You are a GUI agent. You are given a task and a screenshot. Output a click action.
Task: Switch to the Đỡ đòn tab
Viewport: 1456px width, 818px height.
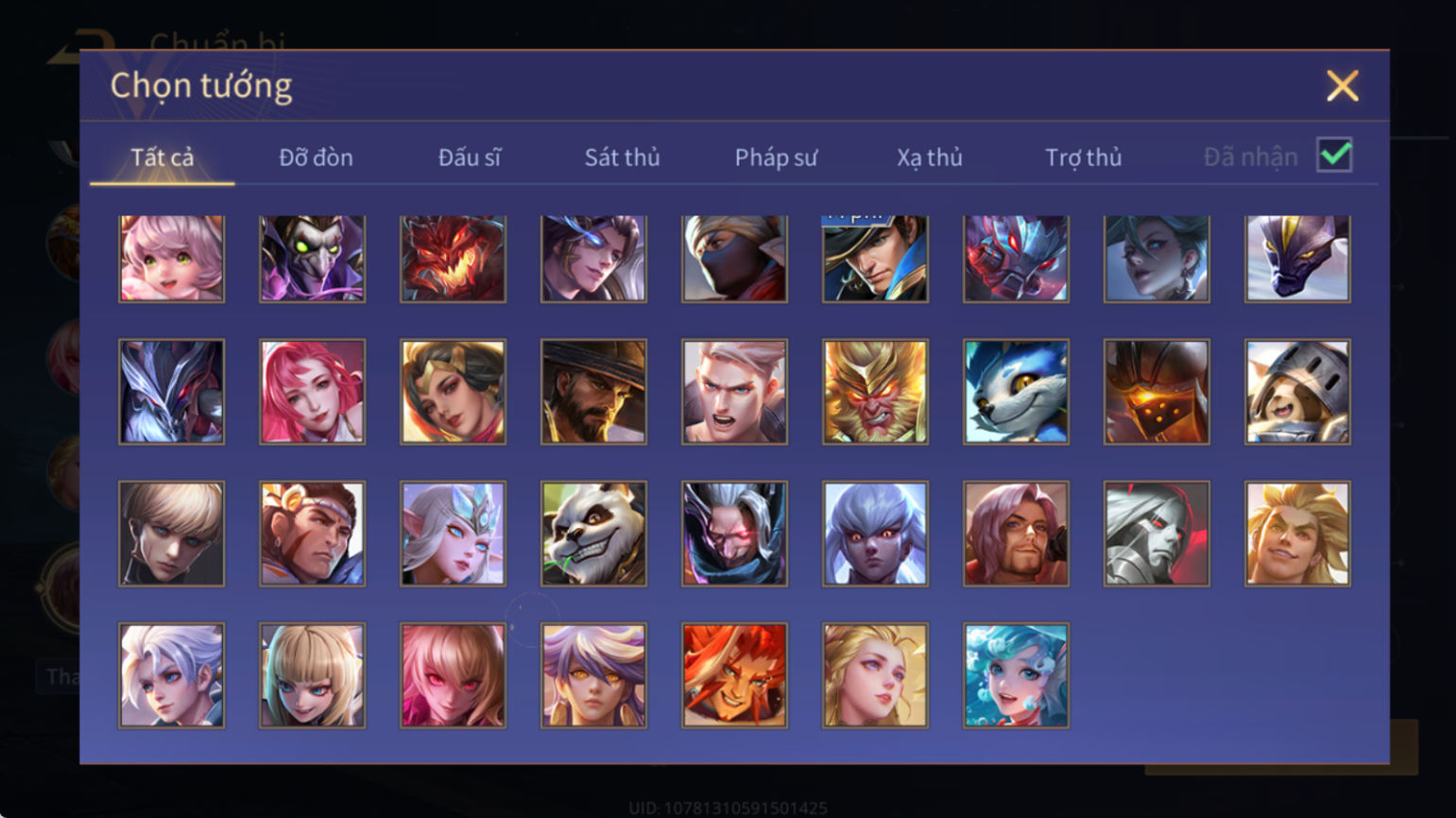click(x=316, y=157)
